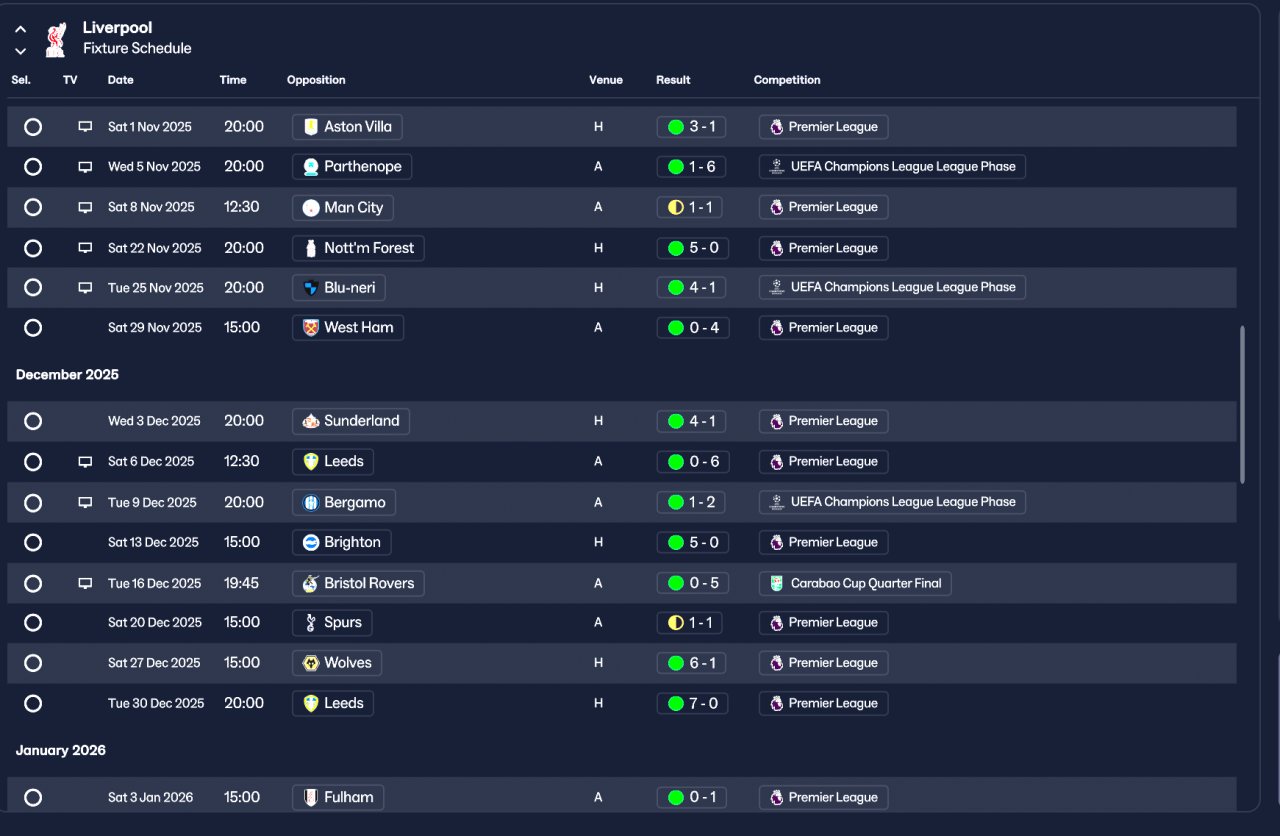Screen dimensions: 1280x836
Task: Click the Liverpool club crest icon
Action: tap(56, 39)
